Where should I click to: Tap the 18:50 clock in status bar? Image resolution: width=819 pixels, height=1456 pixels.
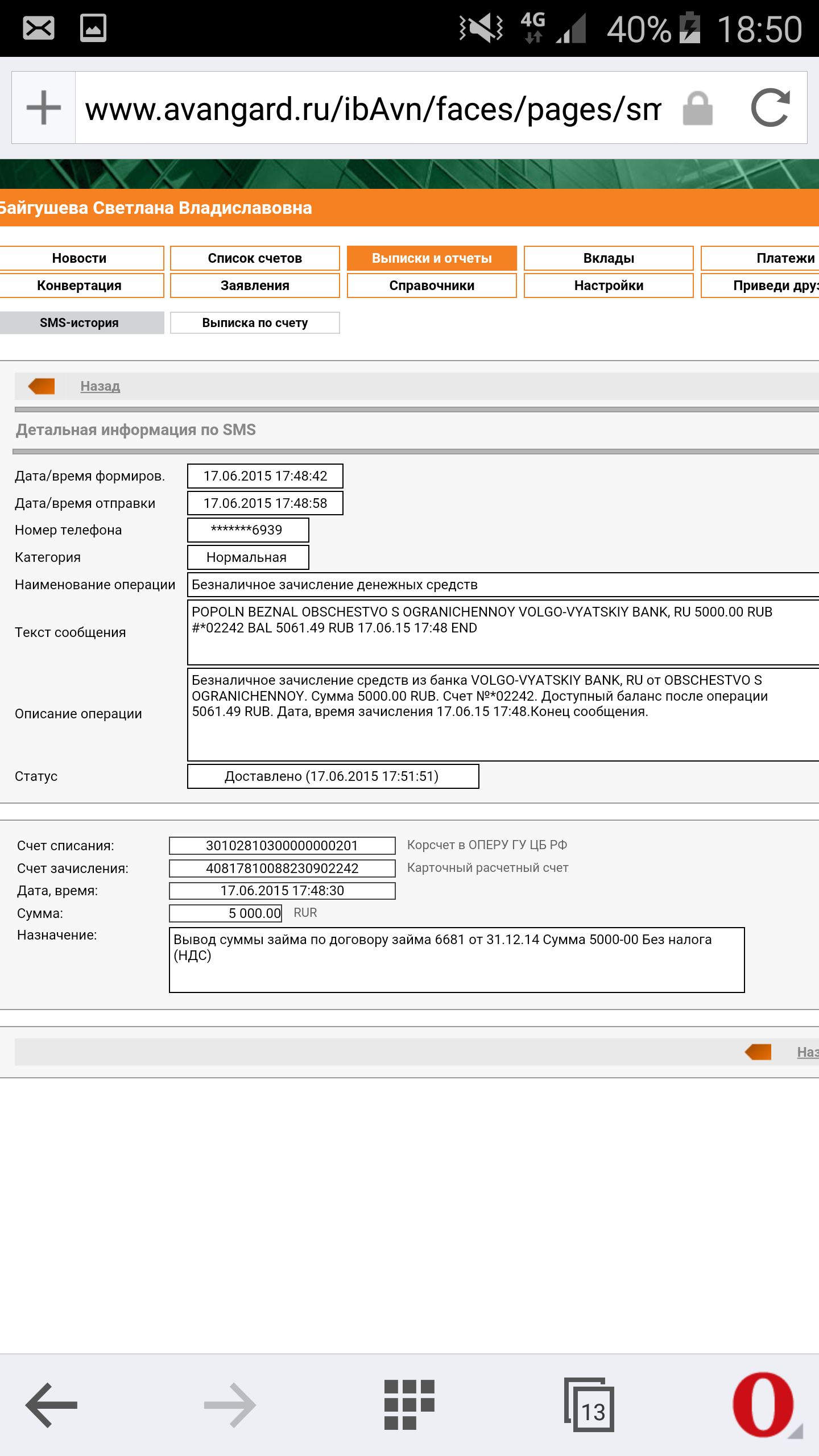pyautogui.click(x=759, y=28)
